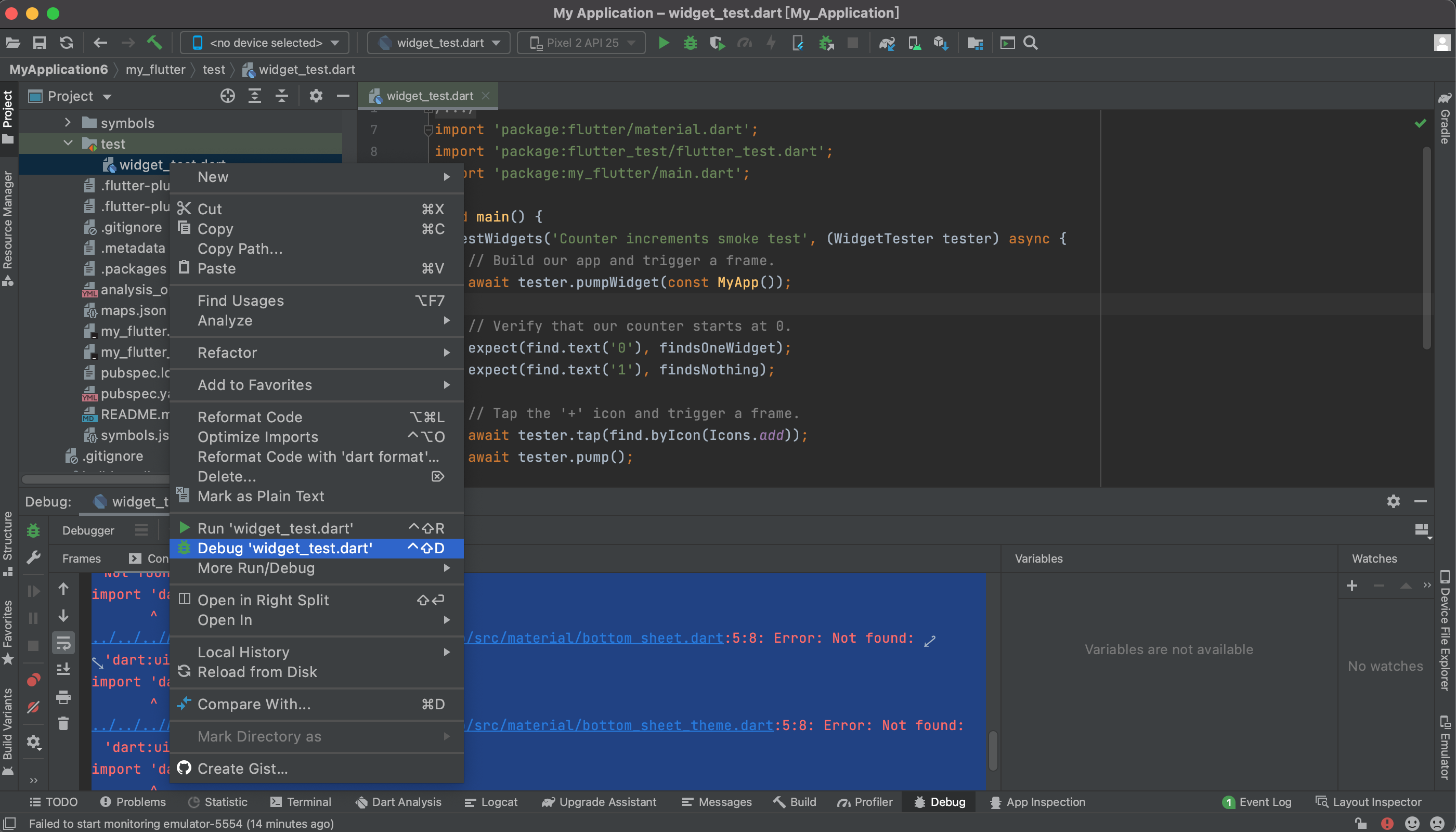Toggle the Resource Manager side tab
The height and width of the screenshot is (832, 1456).
tap(8, 229)
